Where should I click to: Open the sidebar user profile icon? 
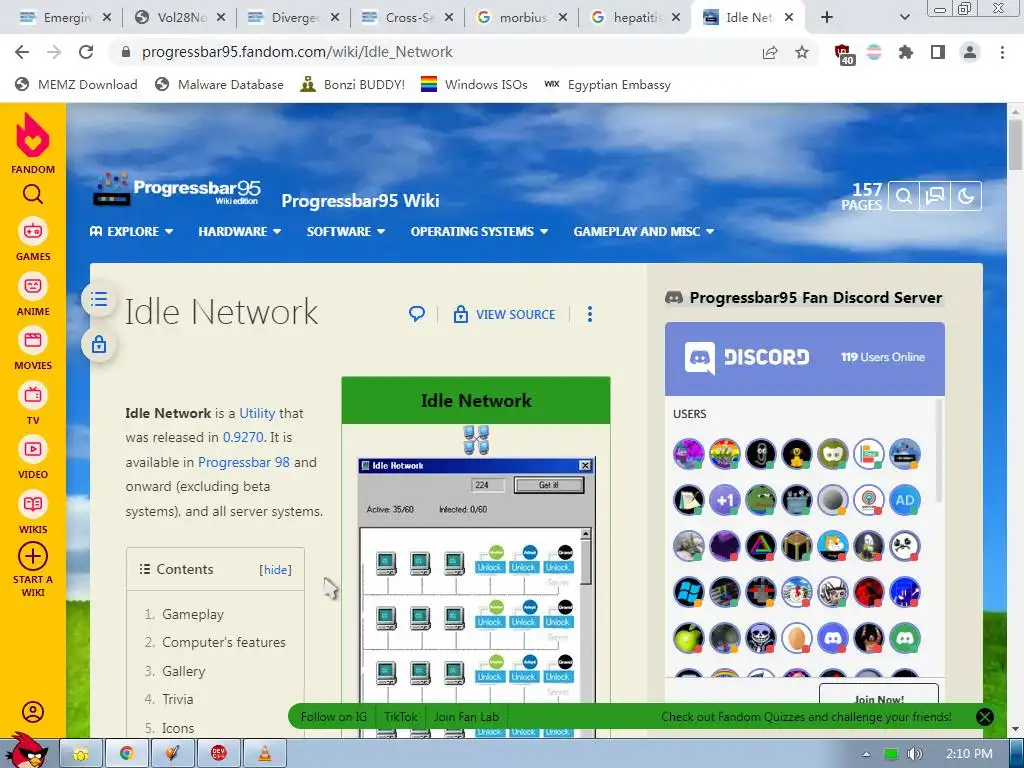coord(33,712)
